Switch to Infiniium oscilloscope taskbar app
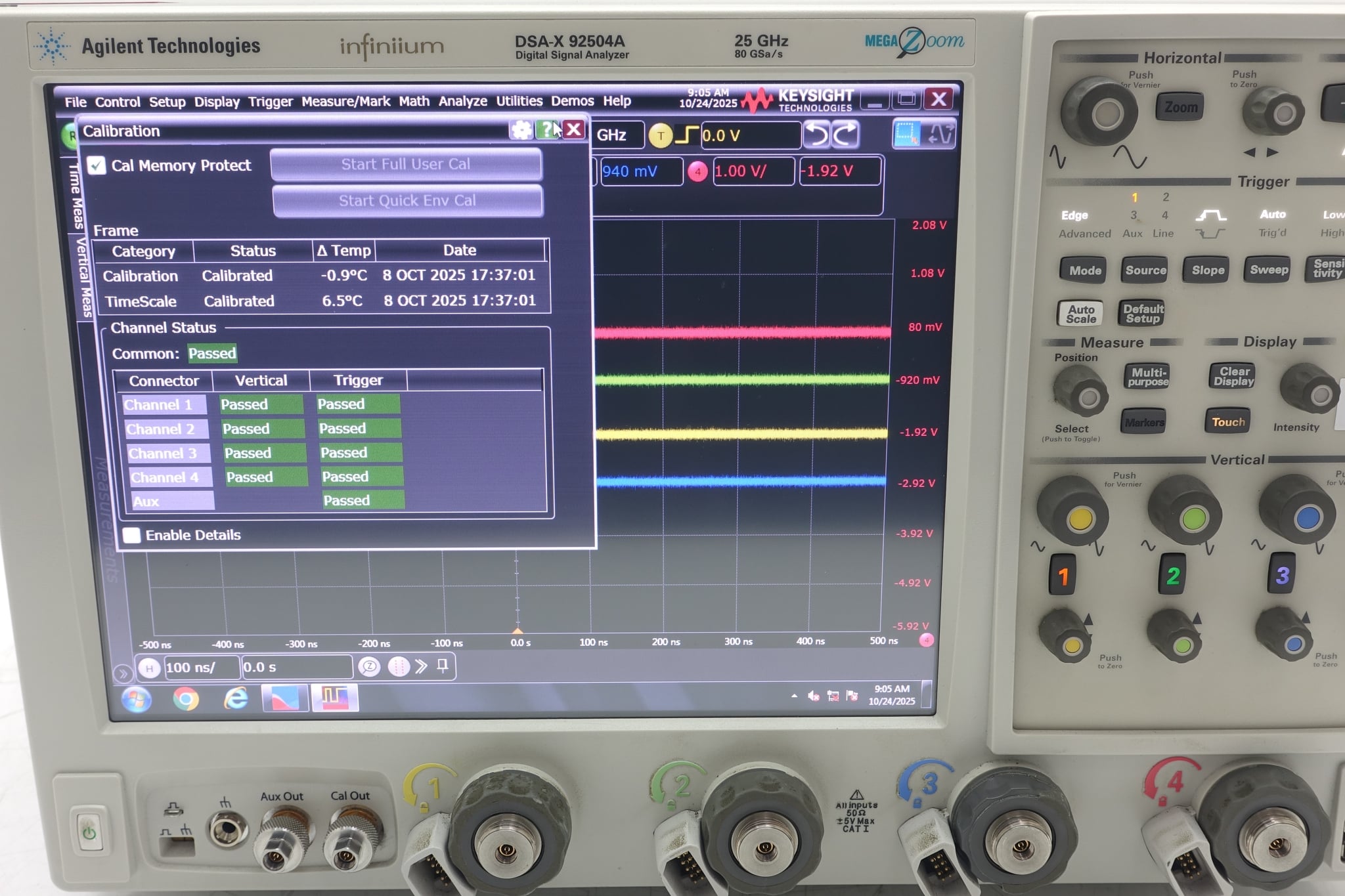This screenshot has width=1345, height=896. 334,697
